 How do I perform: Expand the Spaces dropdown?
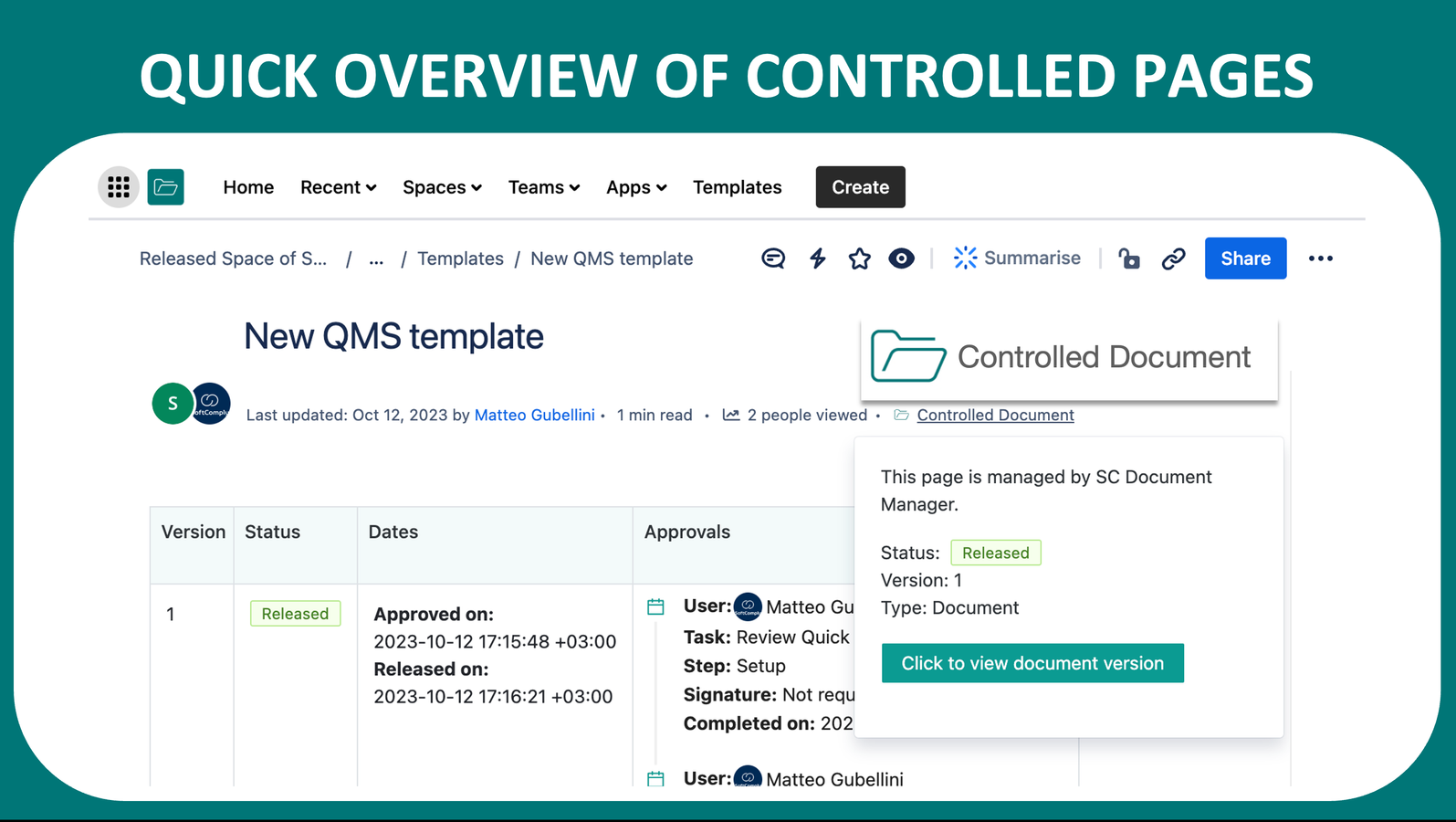(443, 187)
